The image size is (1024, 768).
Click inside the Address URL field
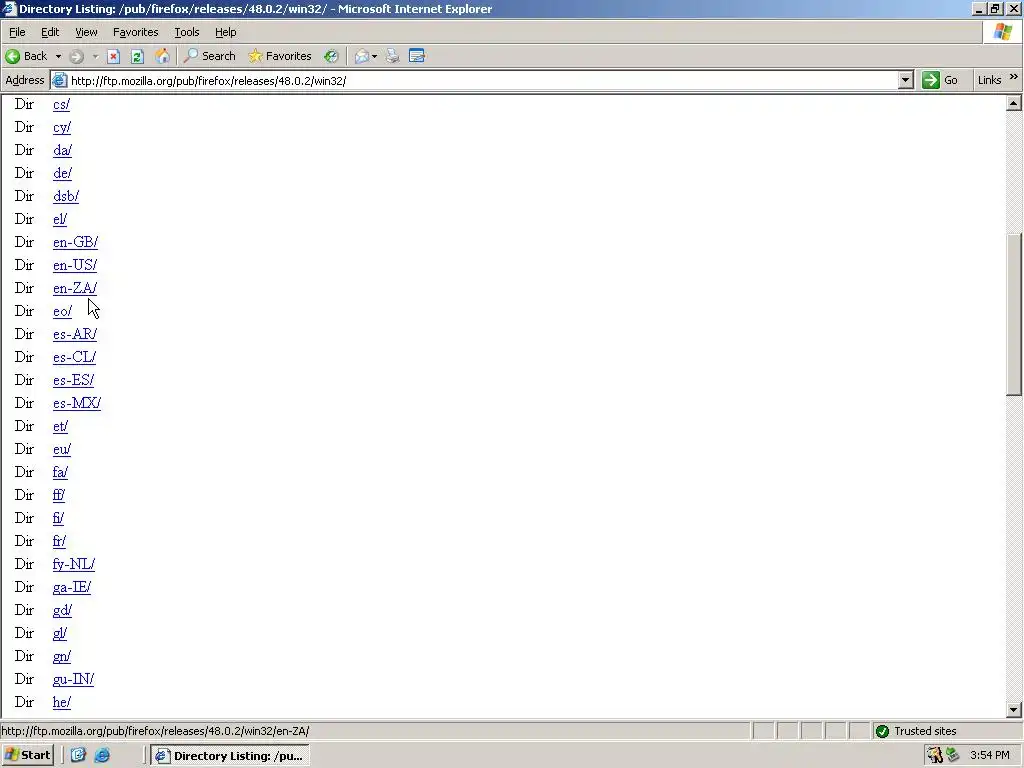[483, 80]
